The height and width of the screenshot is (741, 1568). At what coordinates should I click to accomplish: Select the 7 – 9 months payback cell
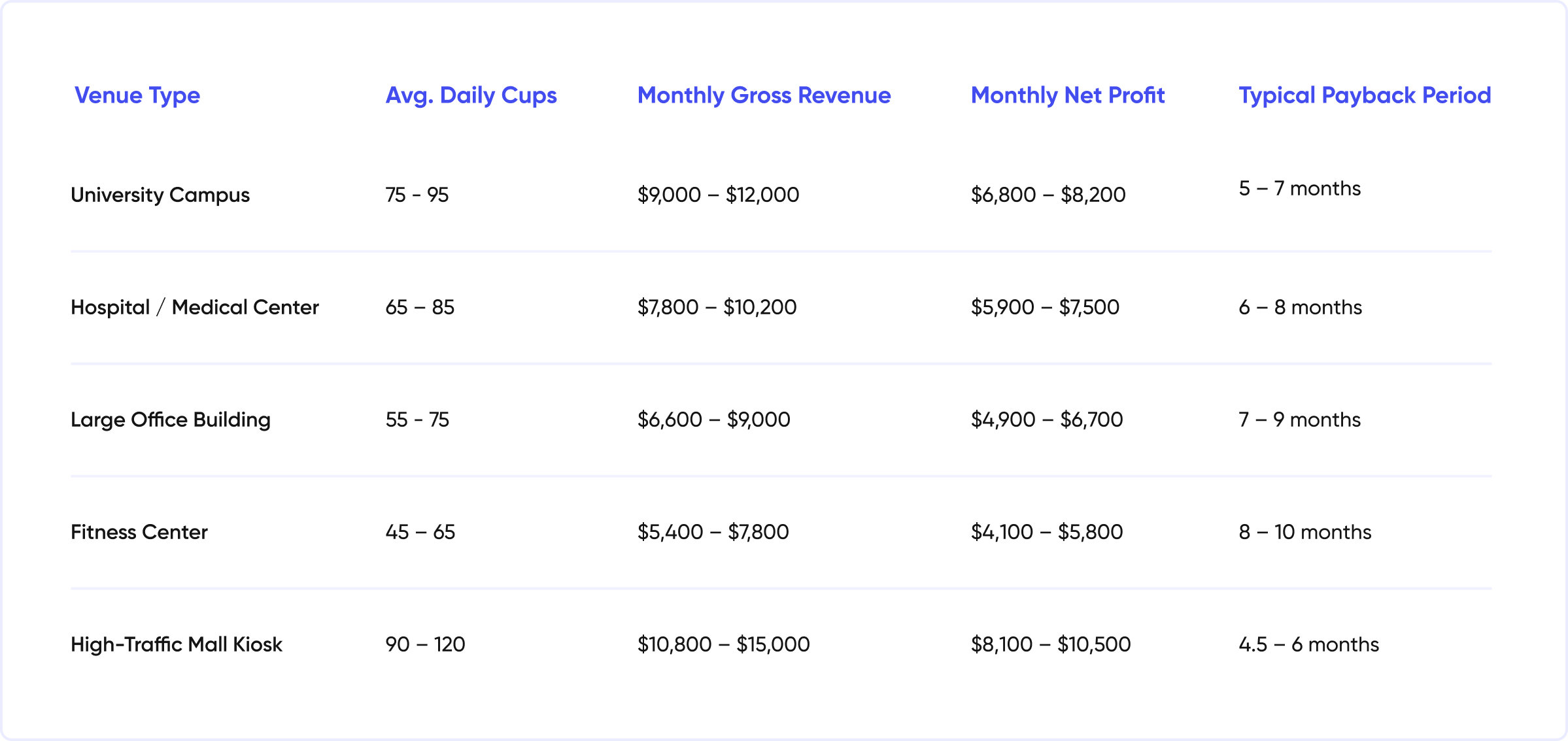tap(1299, 420)
